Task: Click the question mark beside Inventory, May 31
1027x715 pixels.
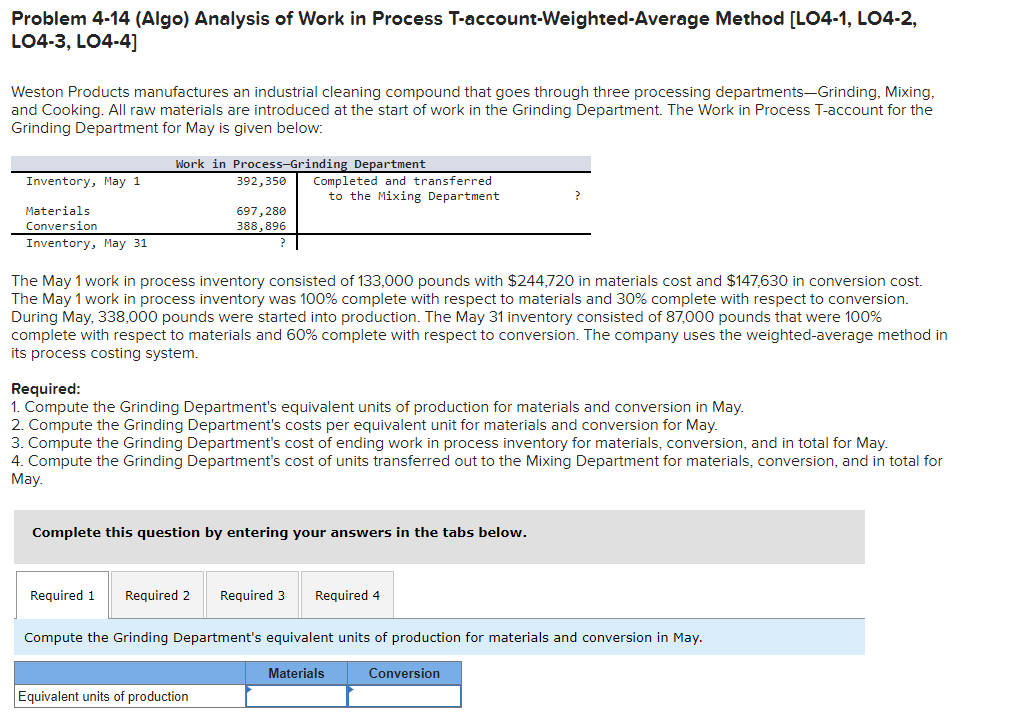Action: (283, 242)
